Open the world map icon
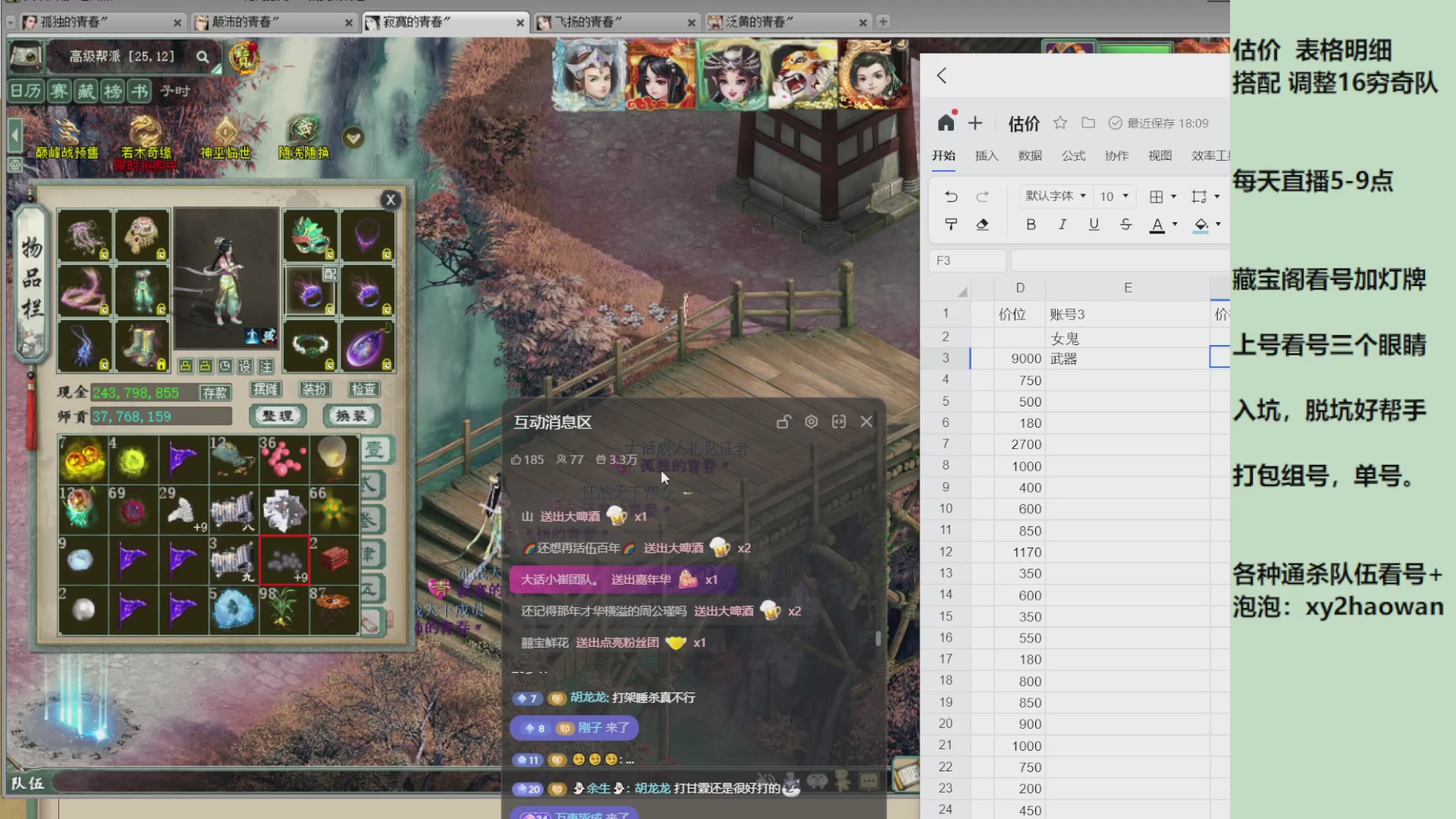Viewport: 1456px width, 819px height. pos(26,56)
